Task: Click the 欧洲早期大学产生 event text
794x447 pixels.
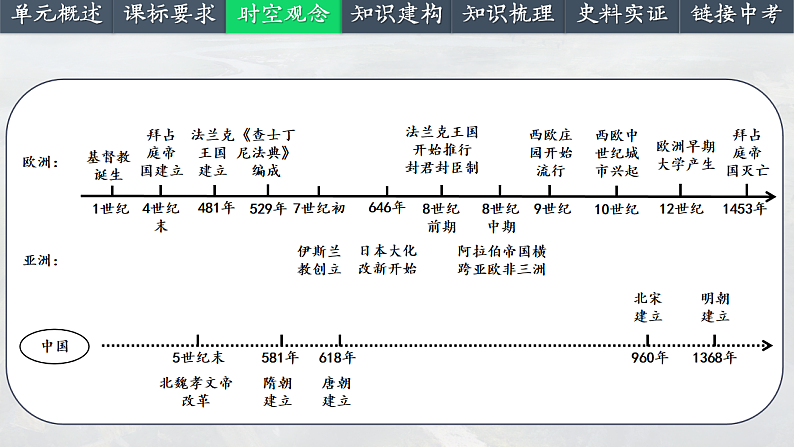Action: click(x=686, y=155)
